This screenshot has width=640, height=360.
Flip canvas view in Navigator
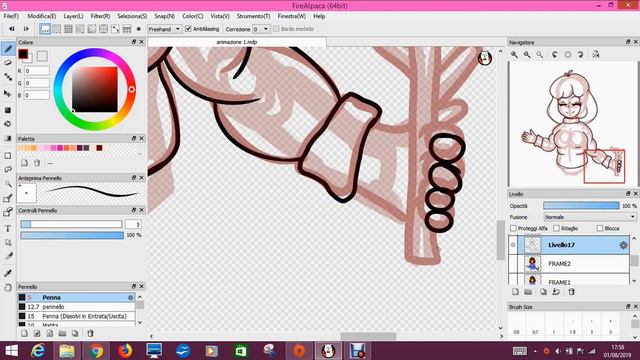click(596, 54)
